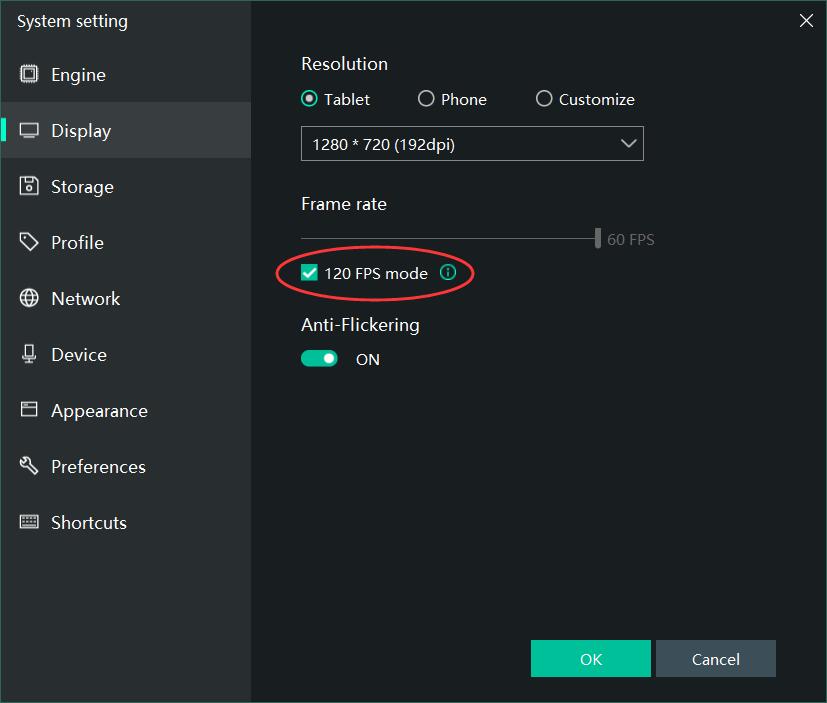Select the Phone resolution option

[426, 99]
